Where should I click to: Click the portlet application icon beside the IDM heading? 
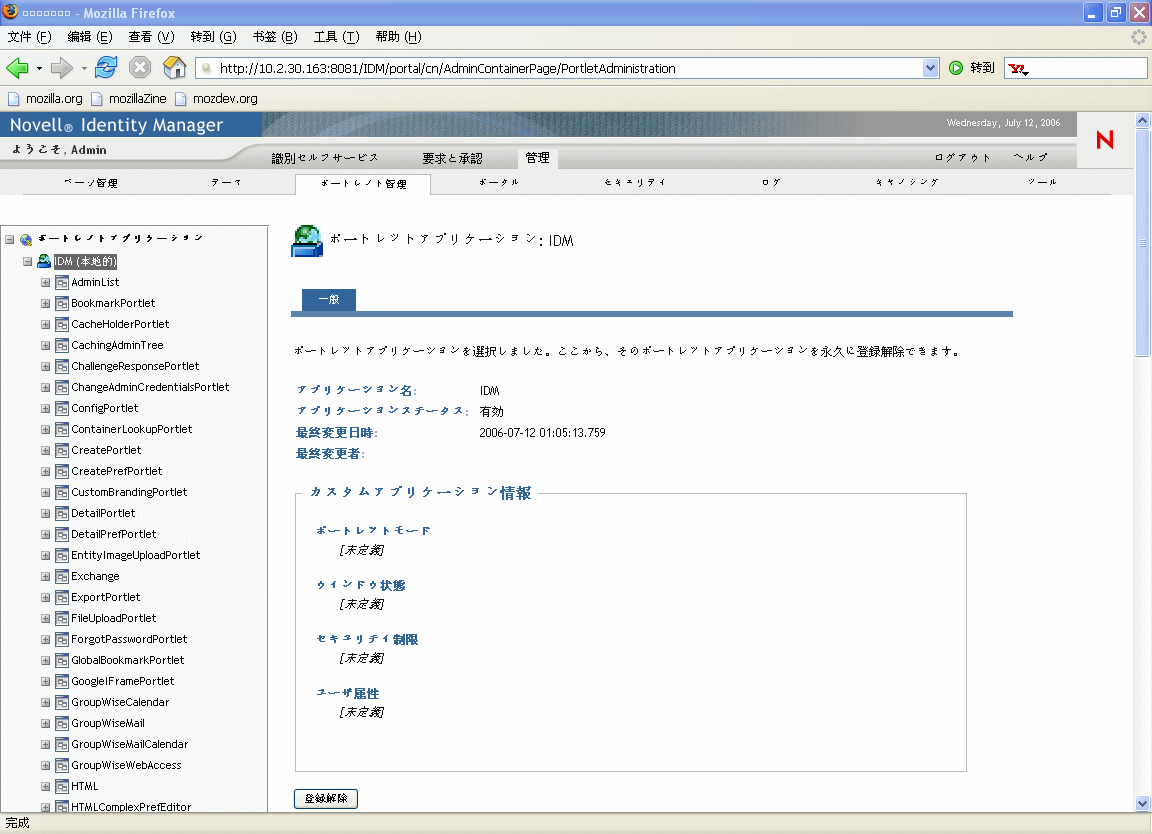pos(306,240)
